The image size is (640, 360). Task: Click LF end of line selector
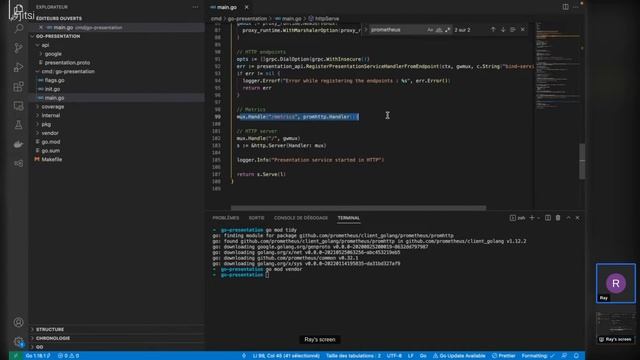tap(411, 356)
